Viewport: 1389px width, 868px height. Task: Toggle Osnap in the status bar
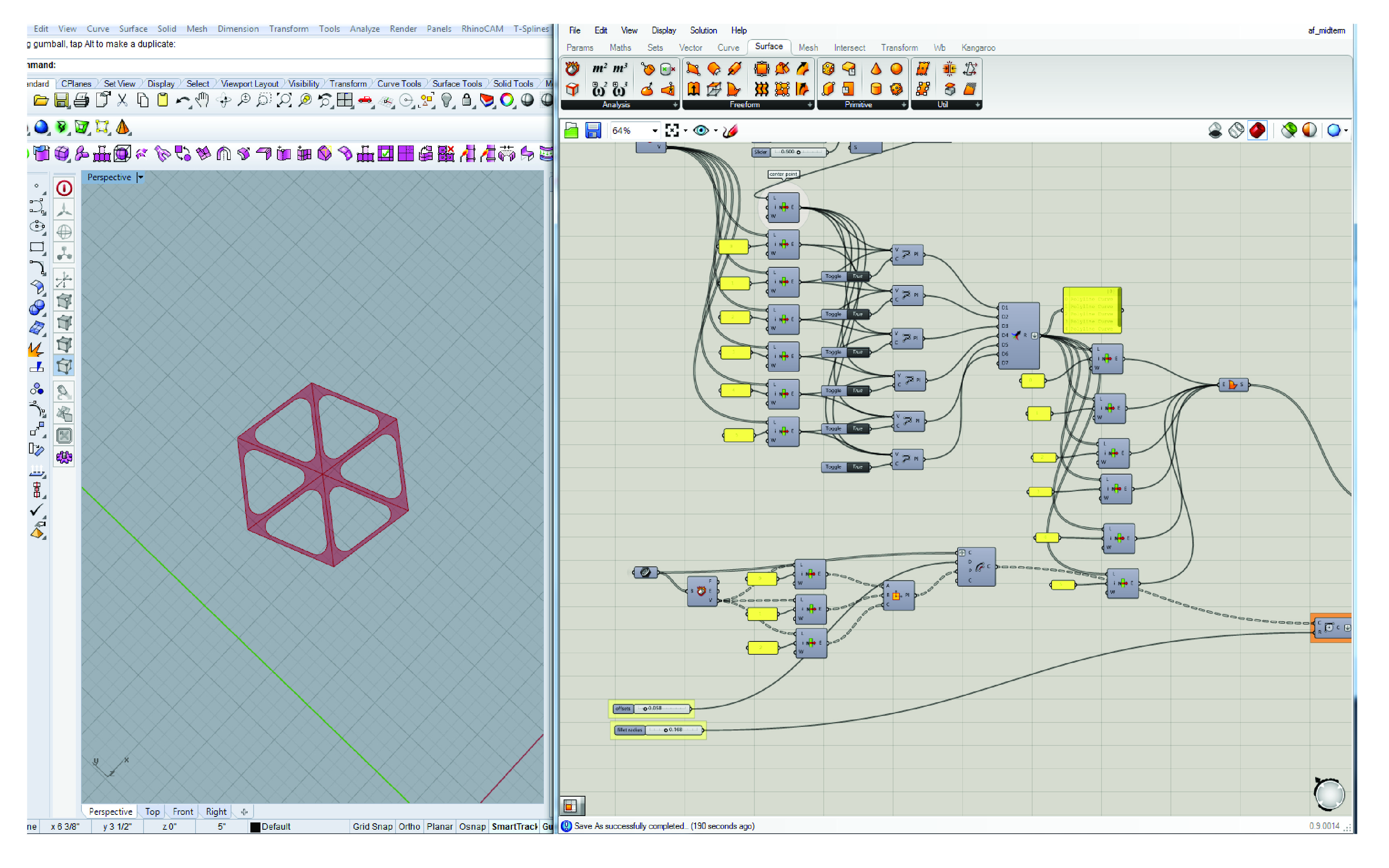472,826
